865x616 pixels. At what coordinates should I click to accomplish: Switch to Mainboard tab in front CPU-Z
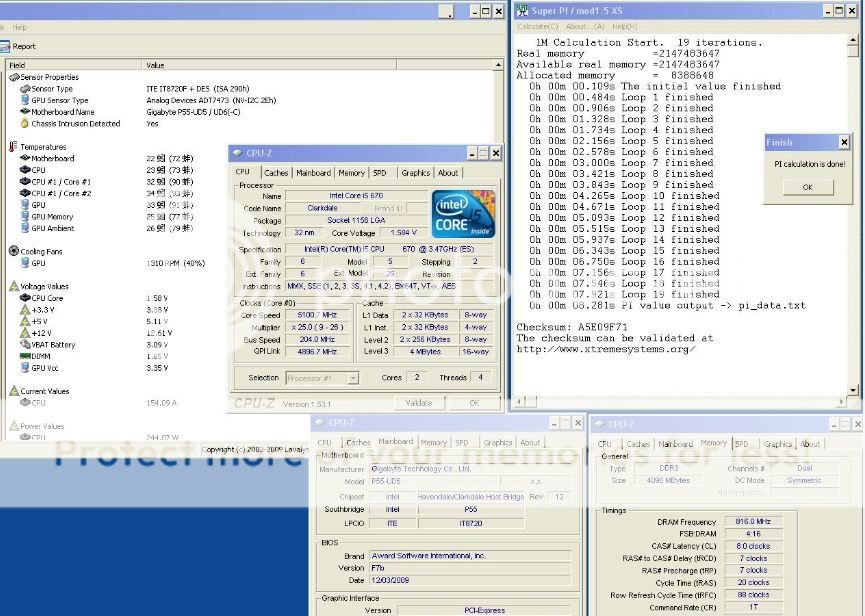pos(313,173)
